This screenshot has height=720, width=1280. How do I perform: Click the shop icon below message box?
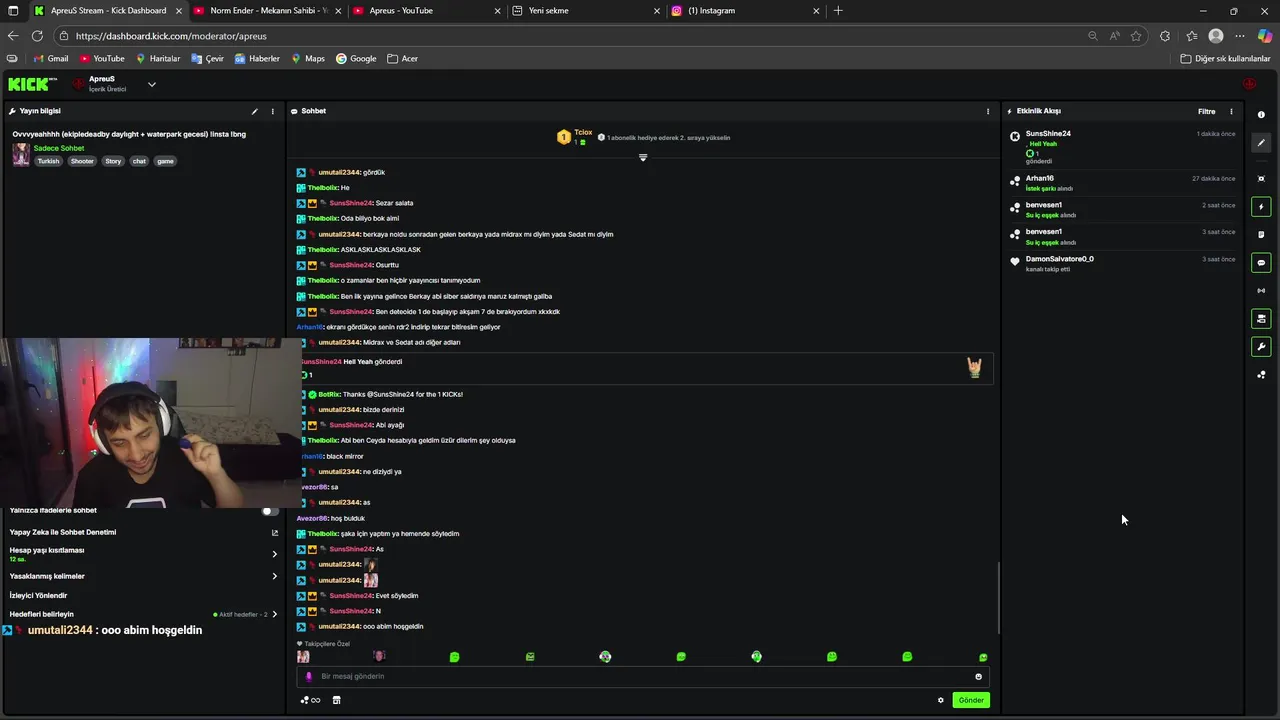[336, 700]
